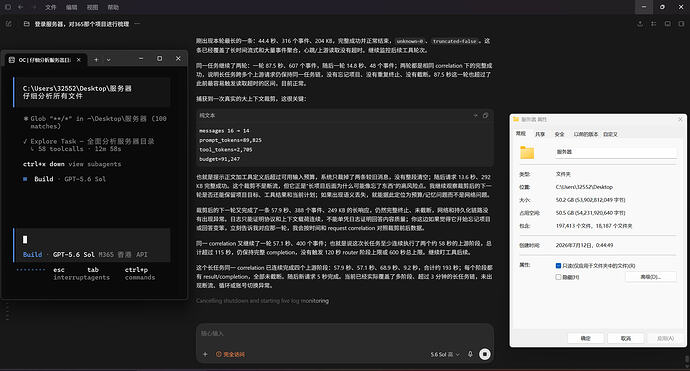Close the folder properties dialog

(x=680, y=119)
